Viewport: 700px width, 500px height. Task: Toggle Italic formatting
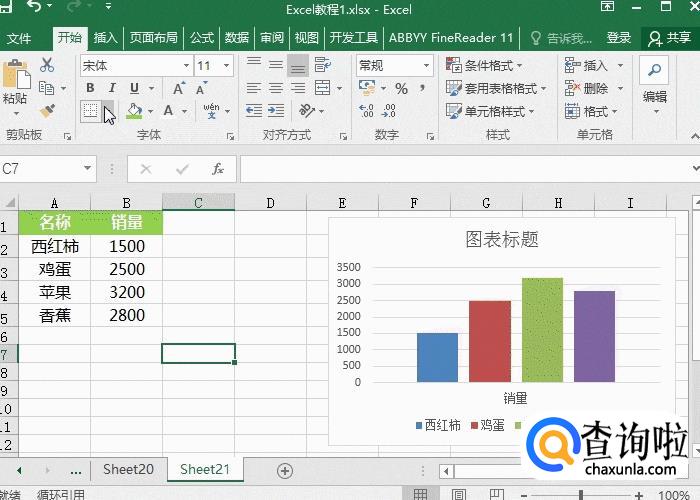[112, 88]
